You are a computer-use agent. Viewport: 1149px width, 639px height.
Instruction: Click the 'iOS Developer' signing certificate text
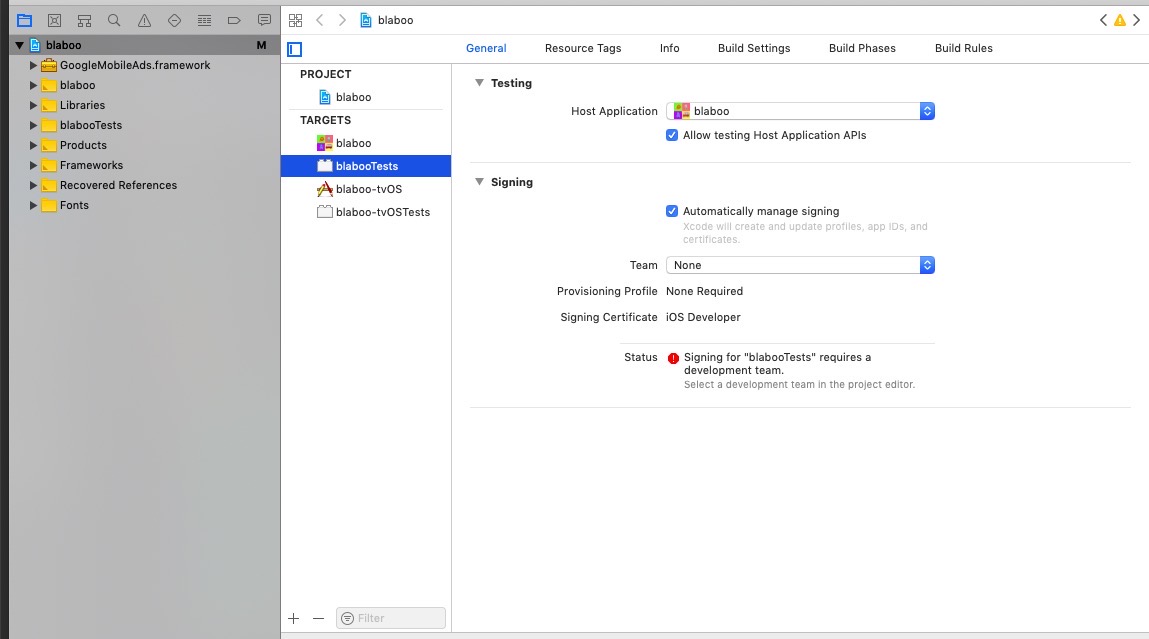click(x=703, y=317)
